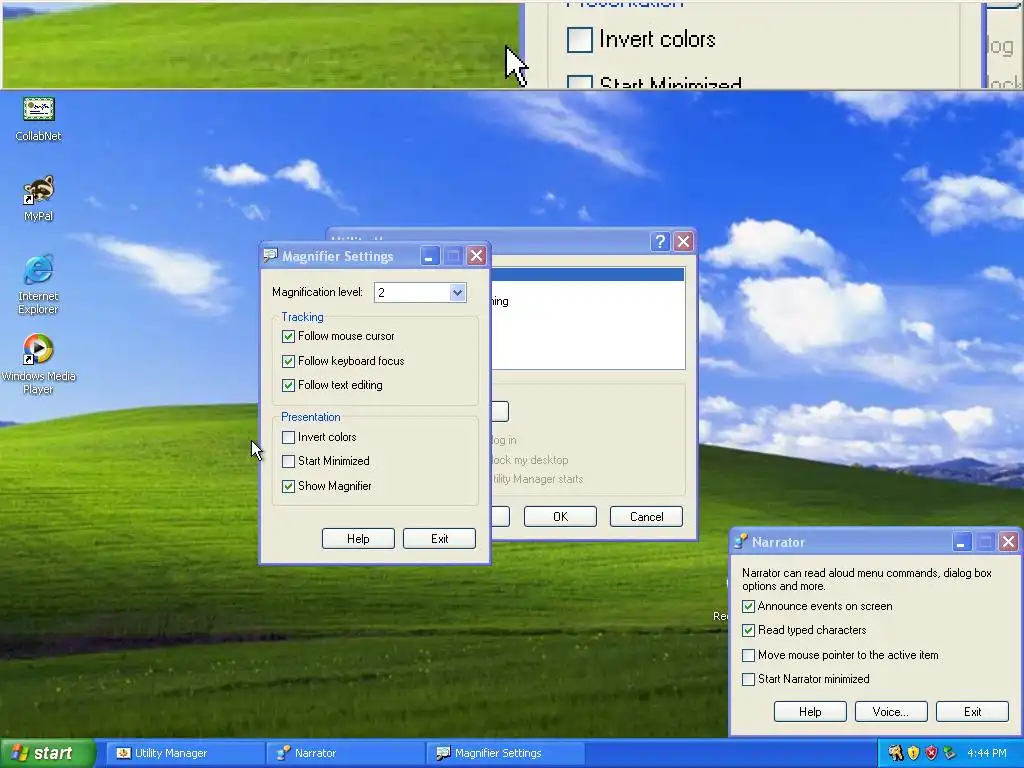Click Help in Magnifier Settings
Screen dimensions: 1024x768
[358, 539]
